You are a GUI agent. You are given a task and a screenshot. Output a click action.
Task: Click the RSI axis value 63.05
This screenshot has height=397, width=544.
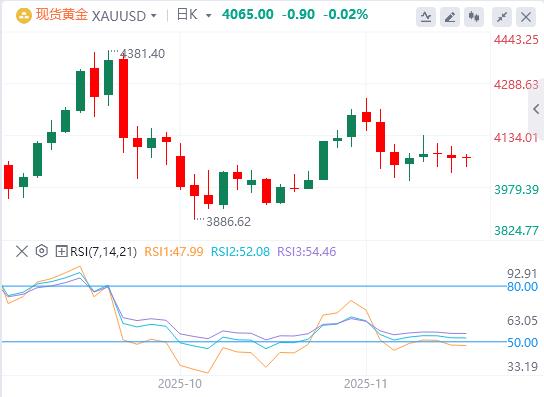coord(522,320)
